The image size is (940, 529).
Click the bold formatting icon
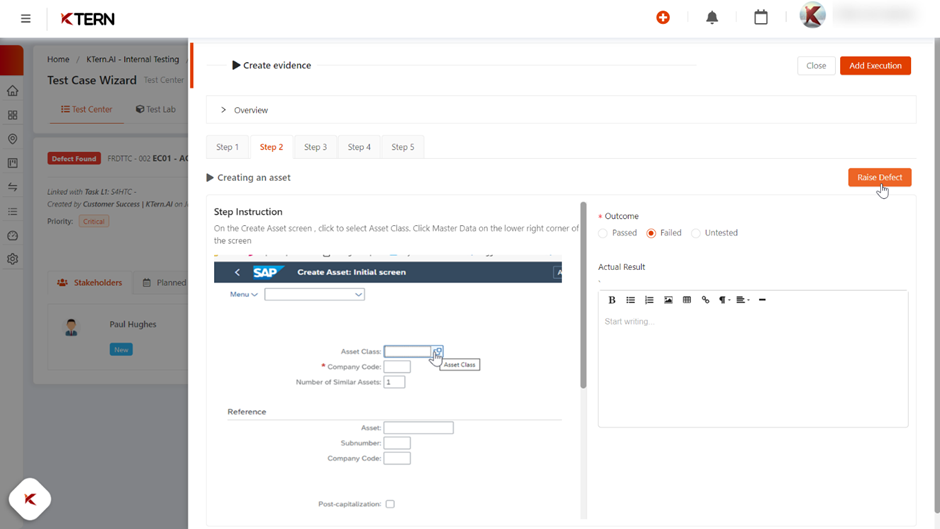coord(612,300)
